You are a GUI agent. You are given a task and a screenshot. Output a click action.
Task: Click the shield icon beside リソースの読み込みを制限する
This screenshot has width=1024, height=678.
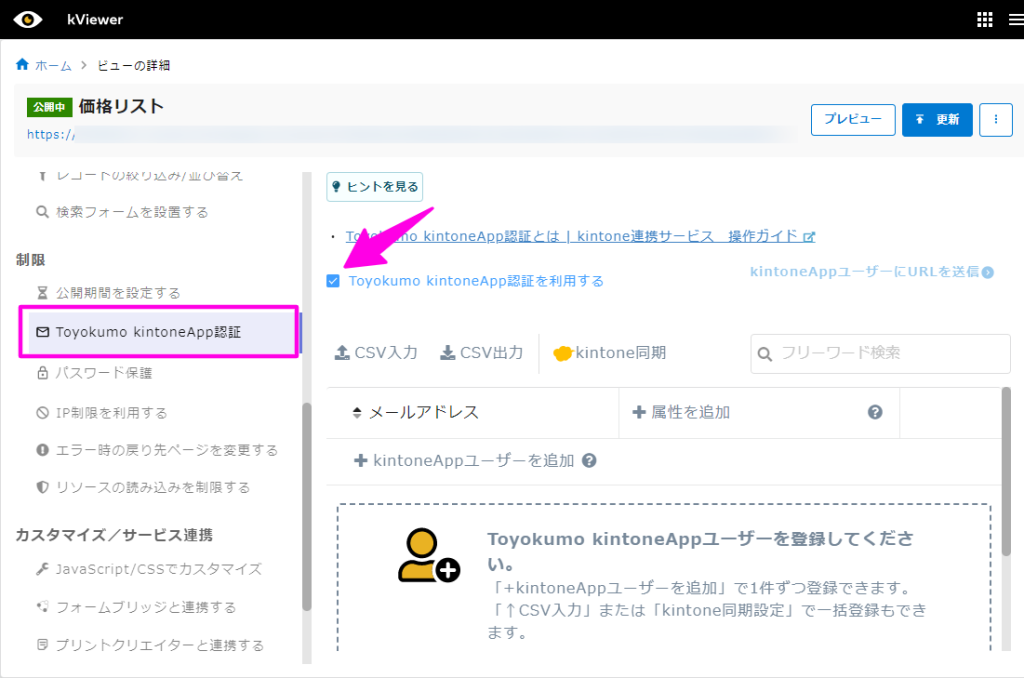click(x=42, y=487)
